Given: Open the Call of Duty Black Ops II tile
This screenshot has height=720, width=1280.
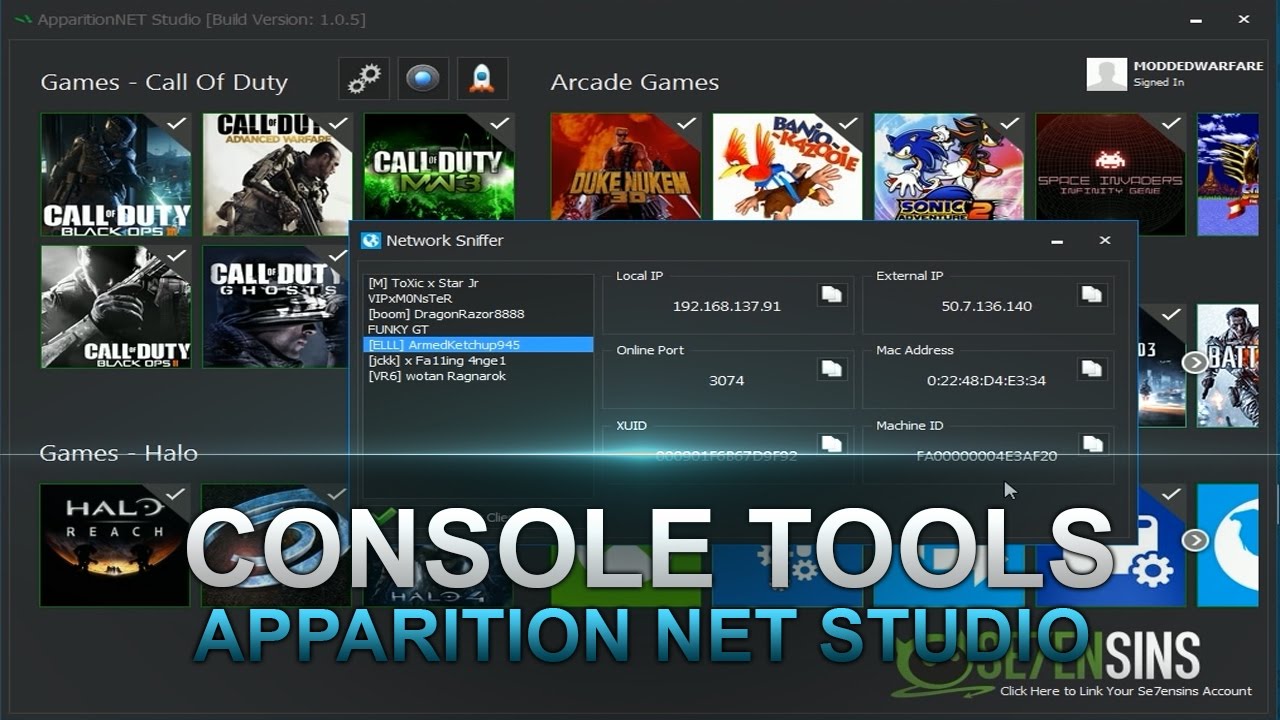Looking at the screenshot, I should coord(116,307).
